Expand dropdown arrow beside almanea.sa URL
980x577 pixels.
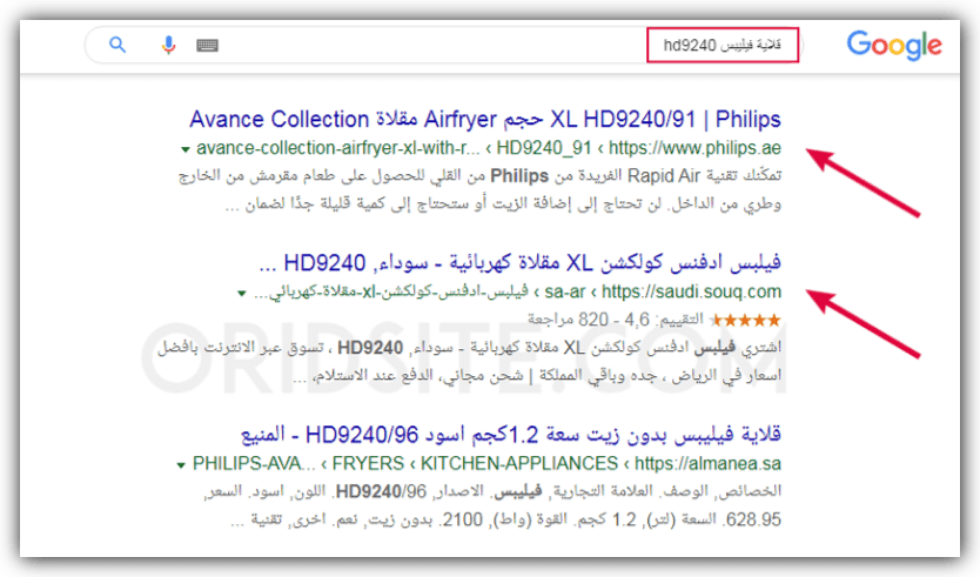pos(181,465)
